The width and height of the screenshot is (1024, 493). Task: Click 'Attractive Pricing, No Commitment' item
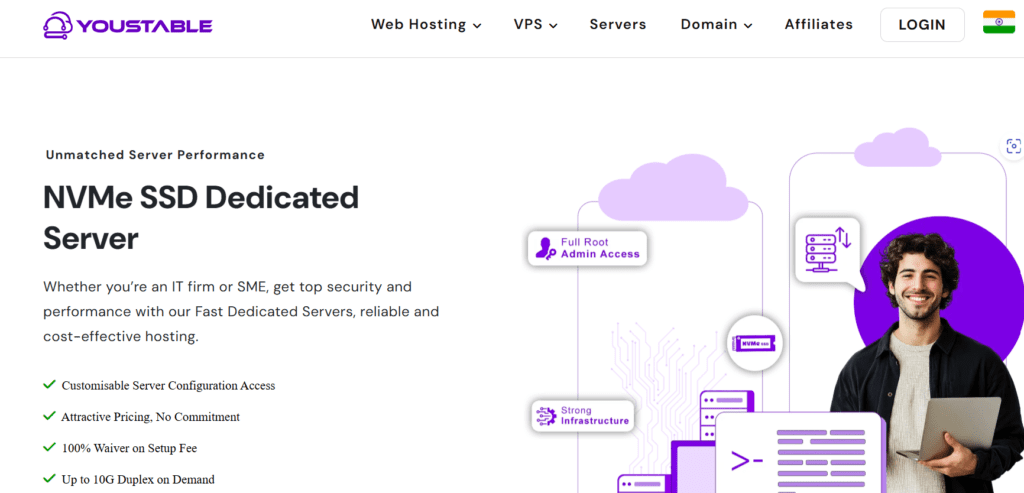coord(151,417)
